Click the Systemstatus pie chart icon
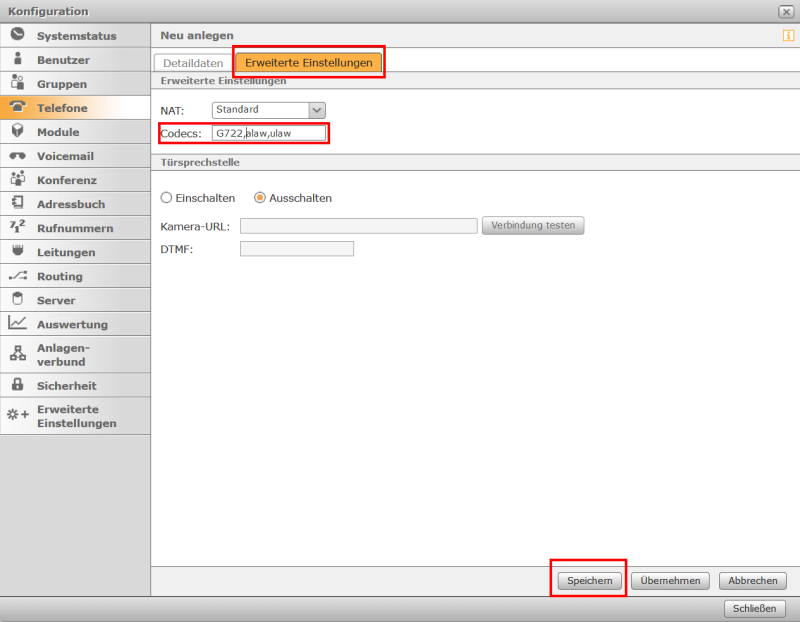The height and width of the screenshot is (622, 800). [x=17, y=35]
